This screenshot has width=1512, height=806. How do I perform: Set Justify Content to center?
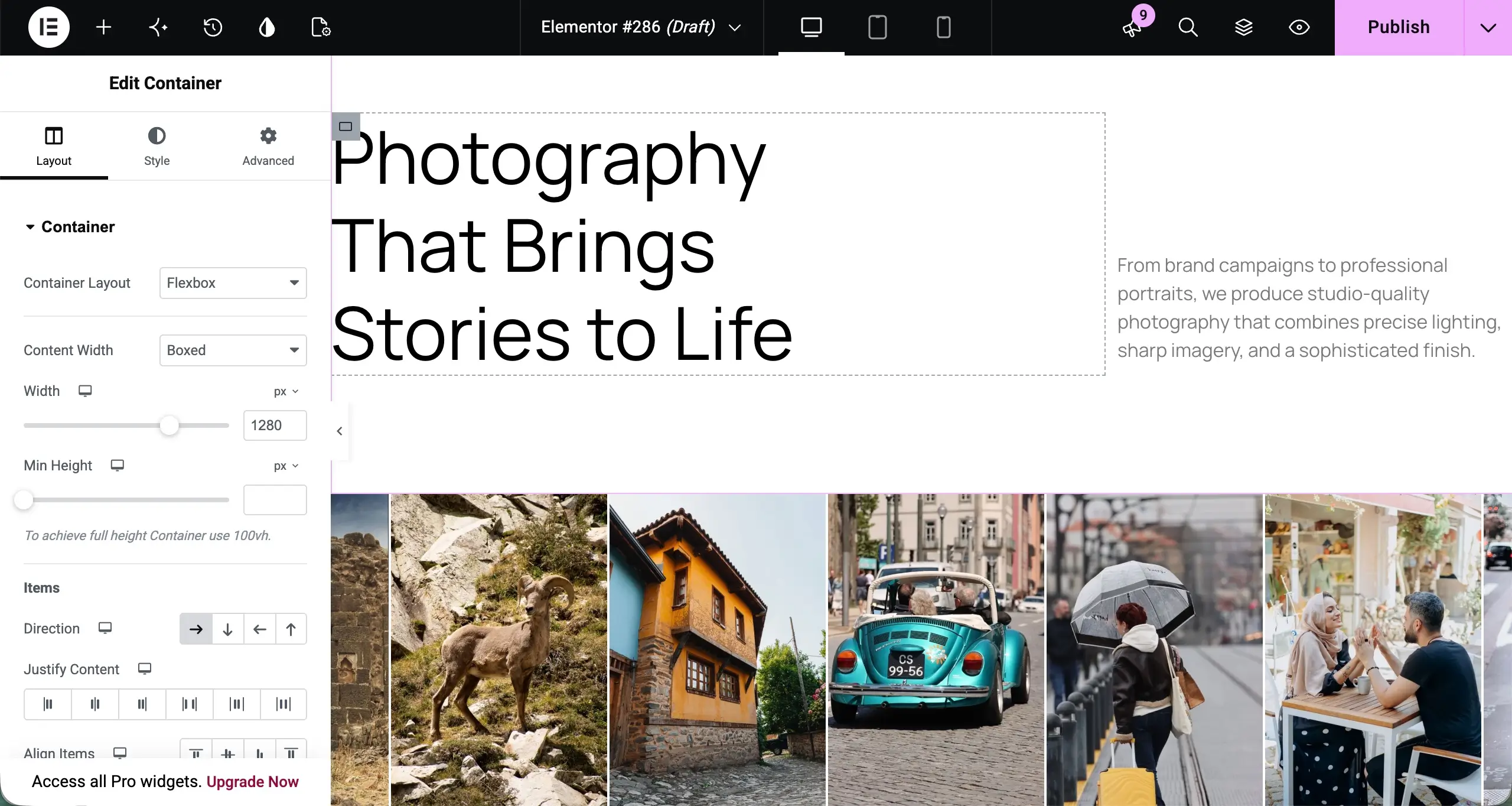coord(95,704)
